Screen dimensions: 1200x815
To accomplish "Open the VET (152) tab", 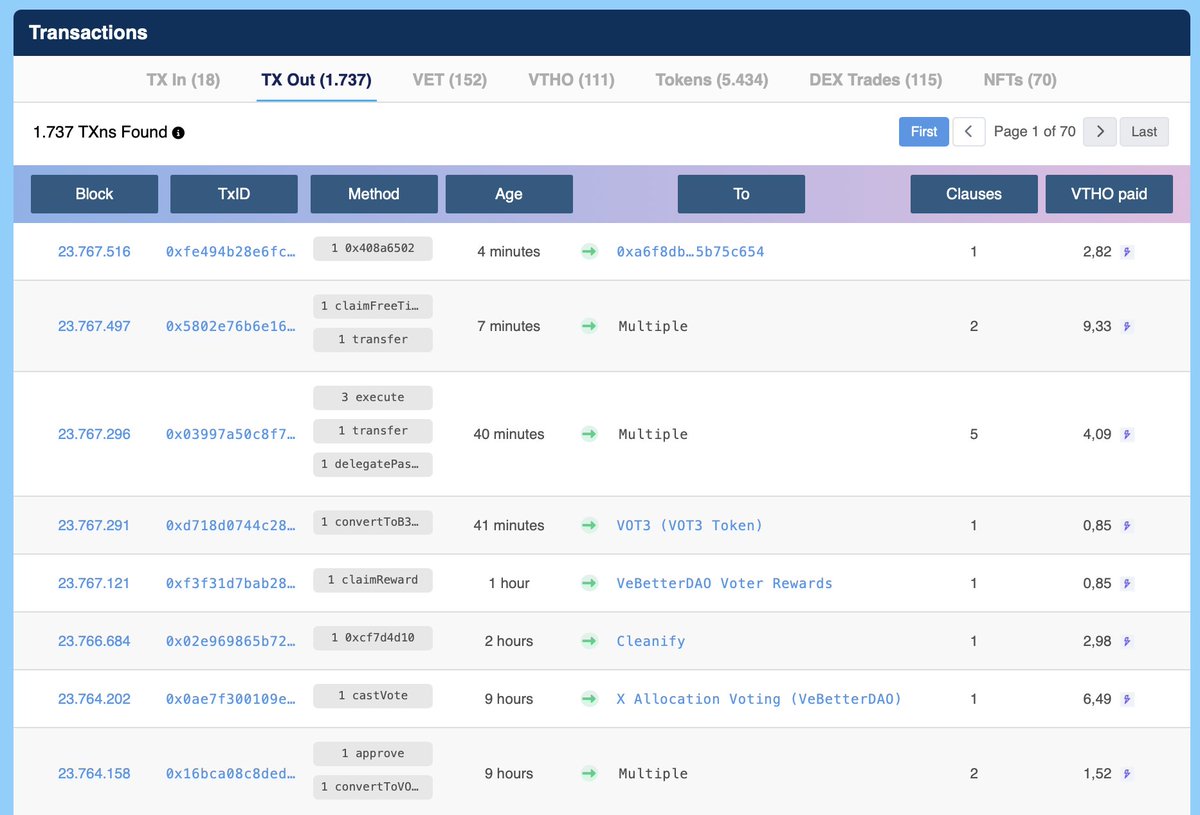I will 450,79.
